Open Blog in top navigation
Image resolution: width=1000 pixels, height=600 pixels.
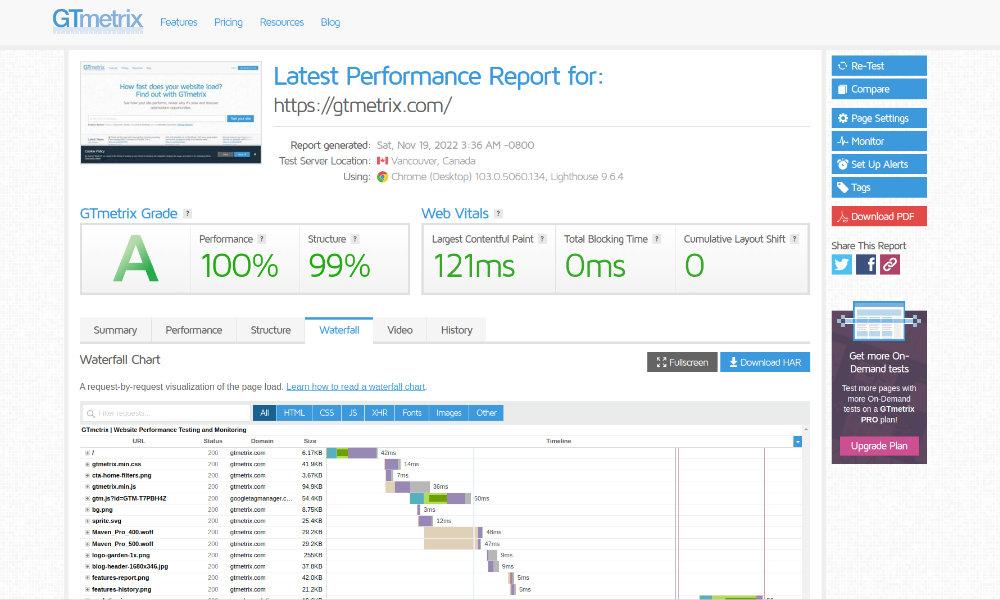pyautogui.click(x=330, y=22)
